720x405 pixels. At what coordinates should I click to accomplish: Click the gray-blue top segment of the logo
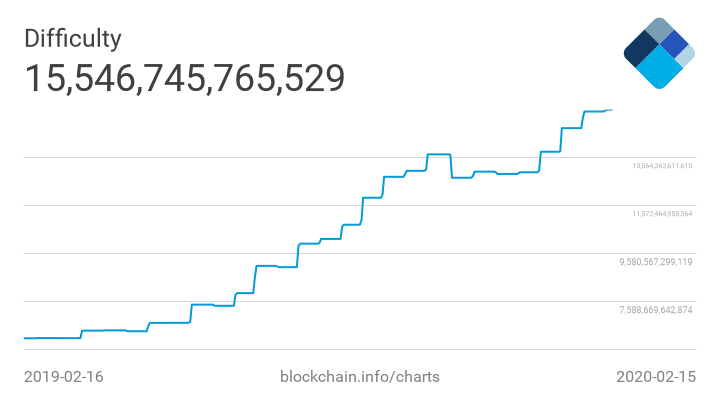pyautogui.click(x=659, y=29)
